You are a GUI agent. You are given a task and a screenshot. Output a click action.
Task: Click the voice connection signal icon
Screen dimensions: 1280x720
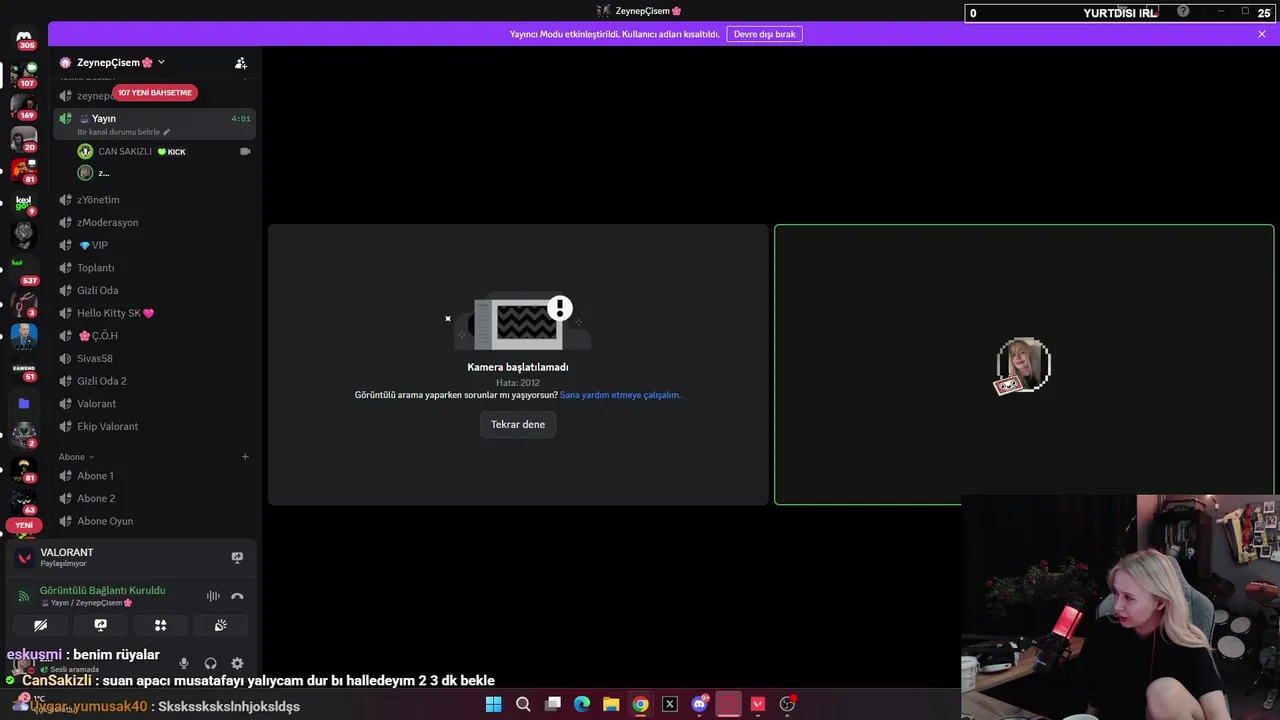pyautogui.click(x=24, y=596)
